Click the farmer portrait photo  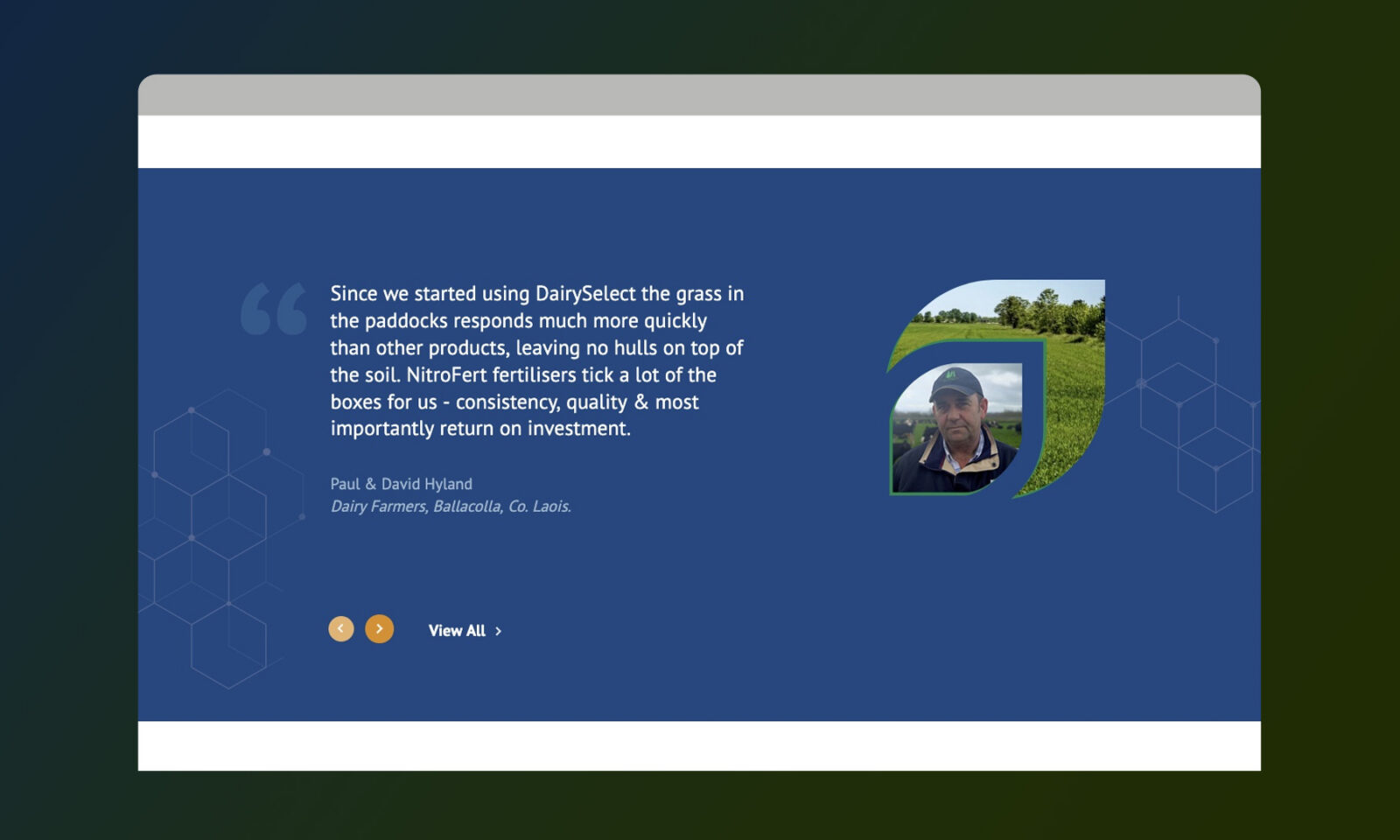coord(956,429)
